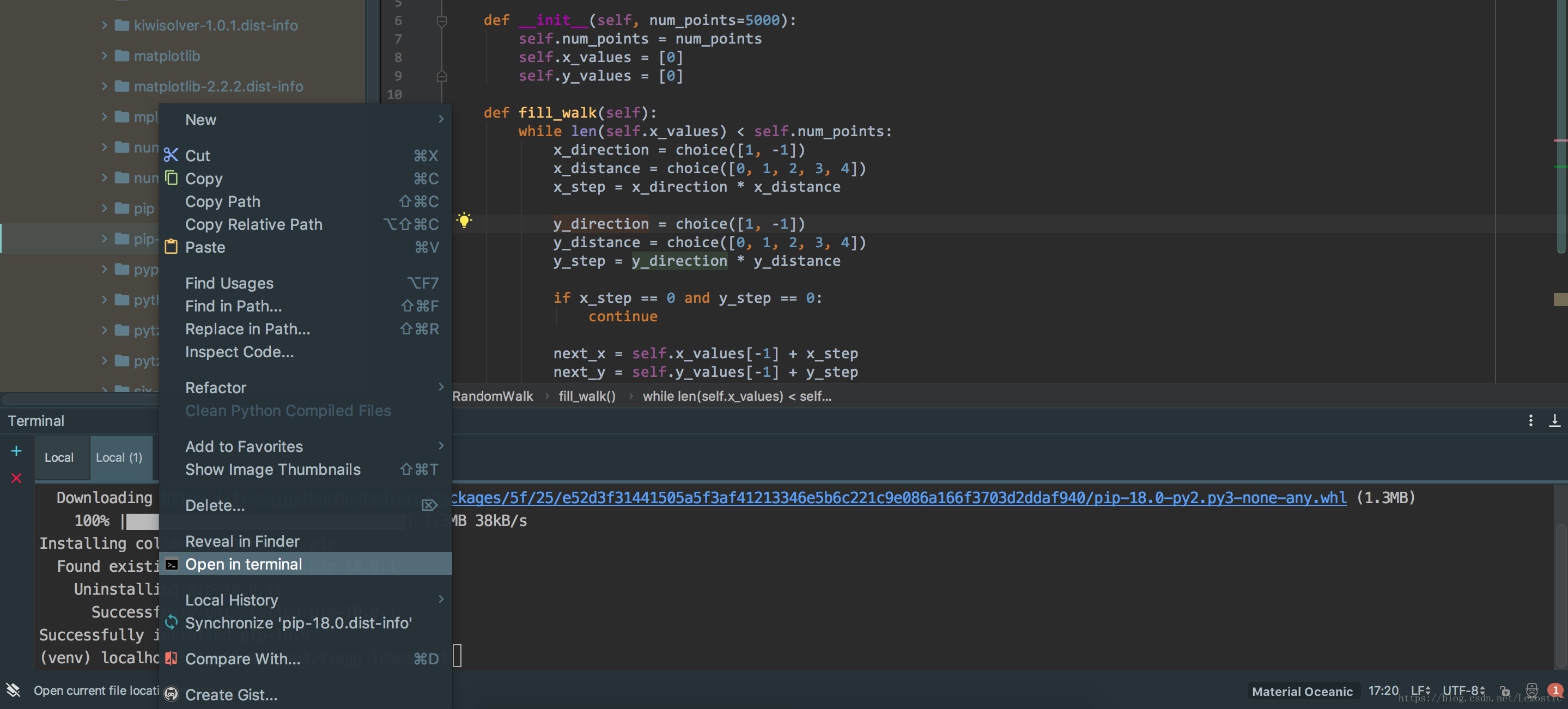Click the Copy icon in context menu
Screen dimensions: 1568x709
172,178
